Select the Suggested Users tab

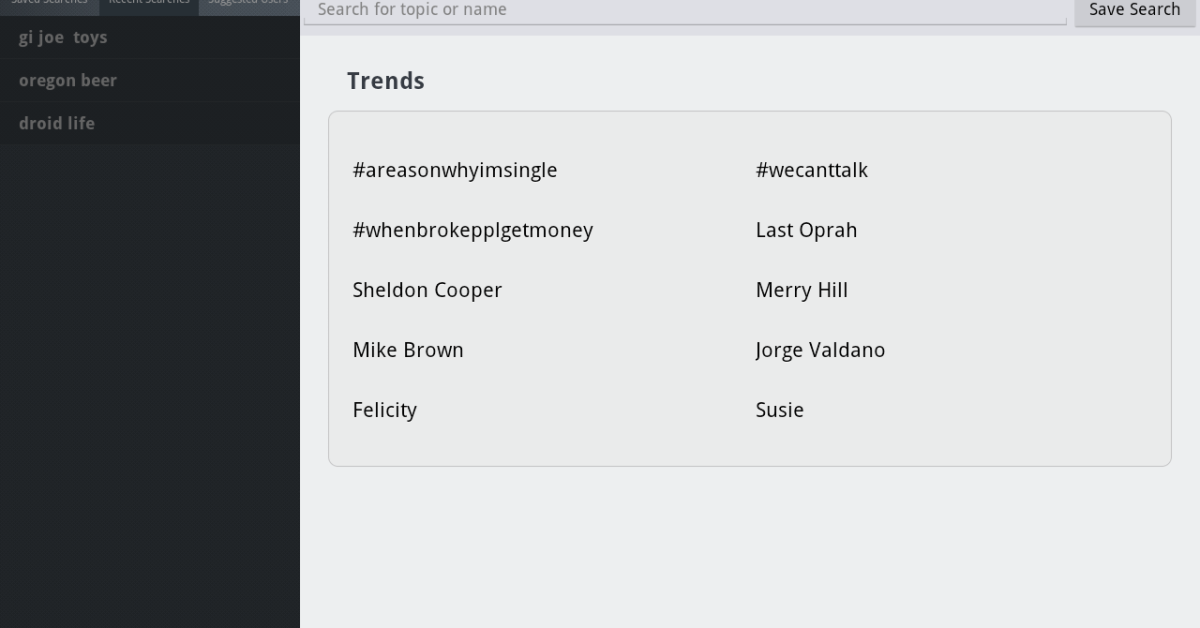[249, 5]
